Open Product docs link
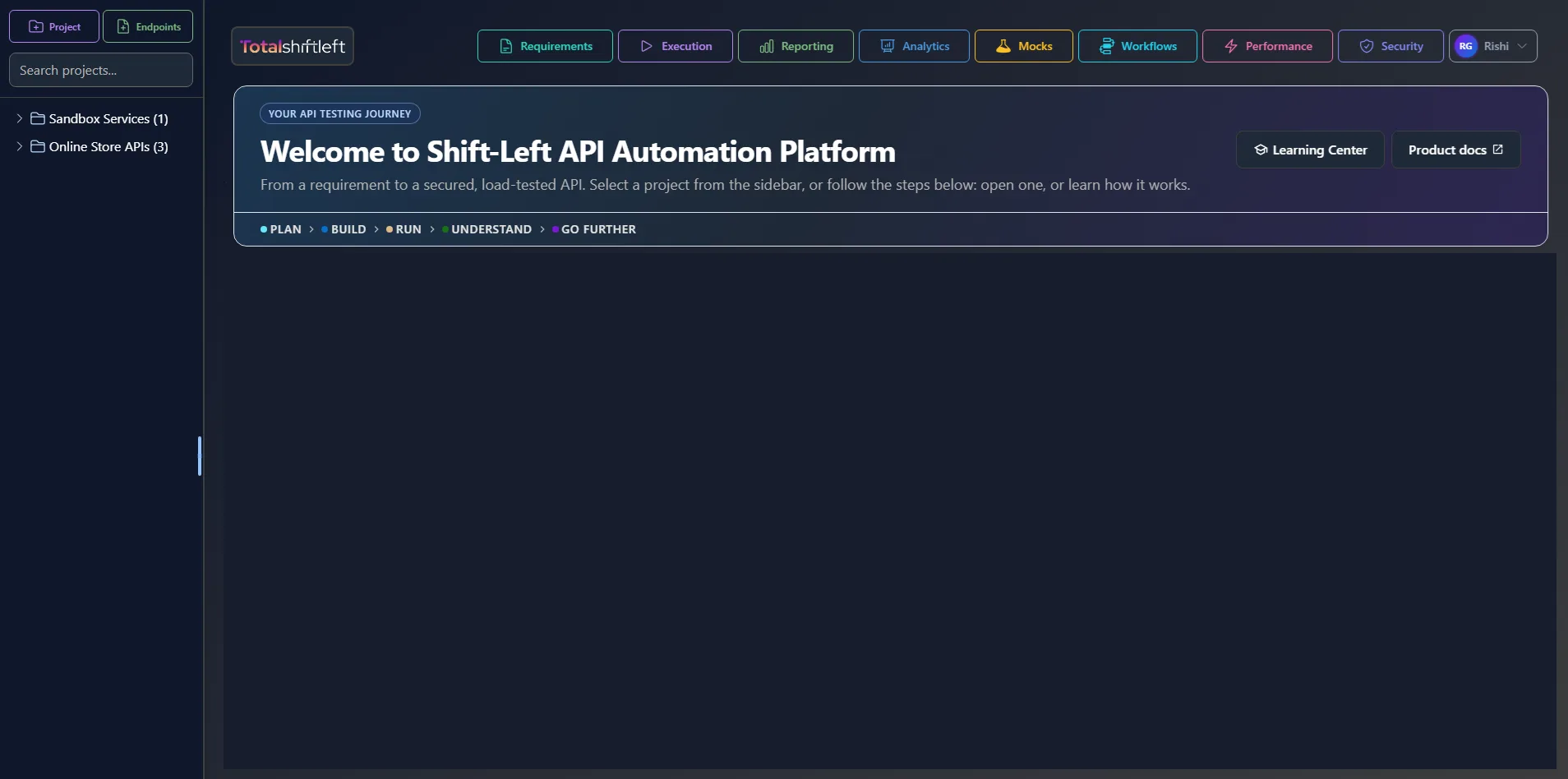The width and height of the screenshot is (1568, 779). pos(1455,150)
